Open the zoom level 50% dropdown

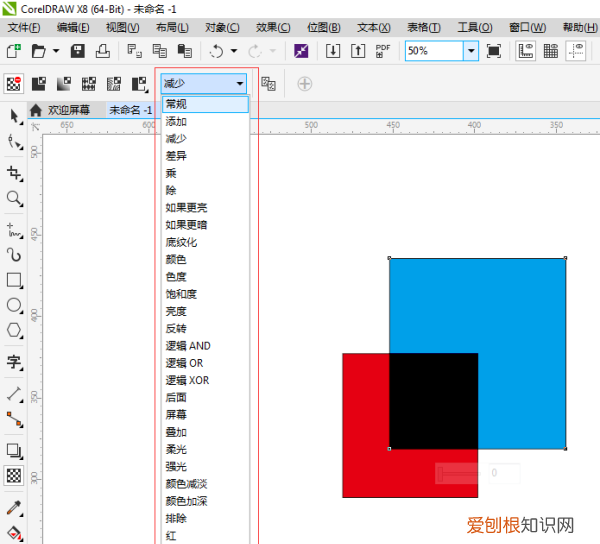pyautogui.click(x=470, y=50)
